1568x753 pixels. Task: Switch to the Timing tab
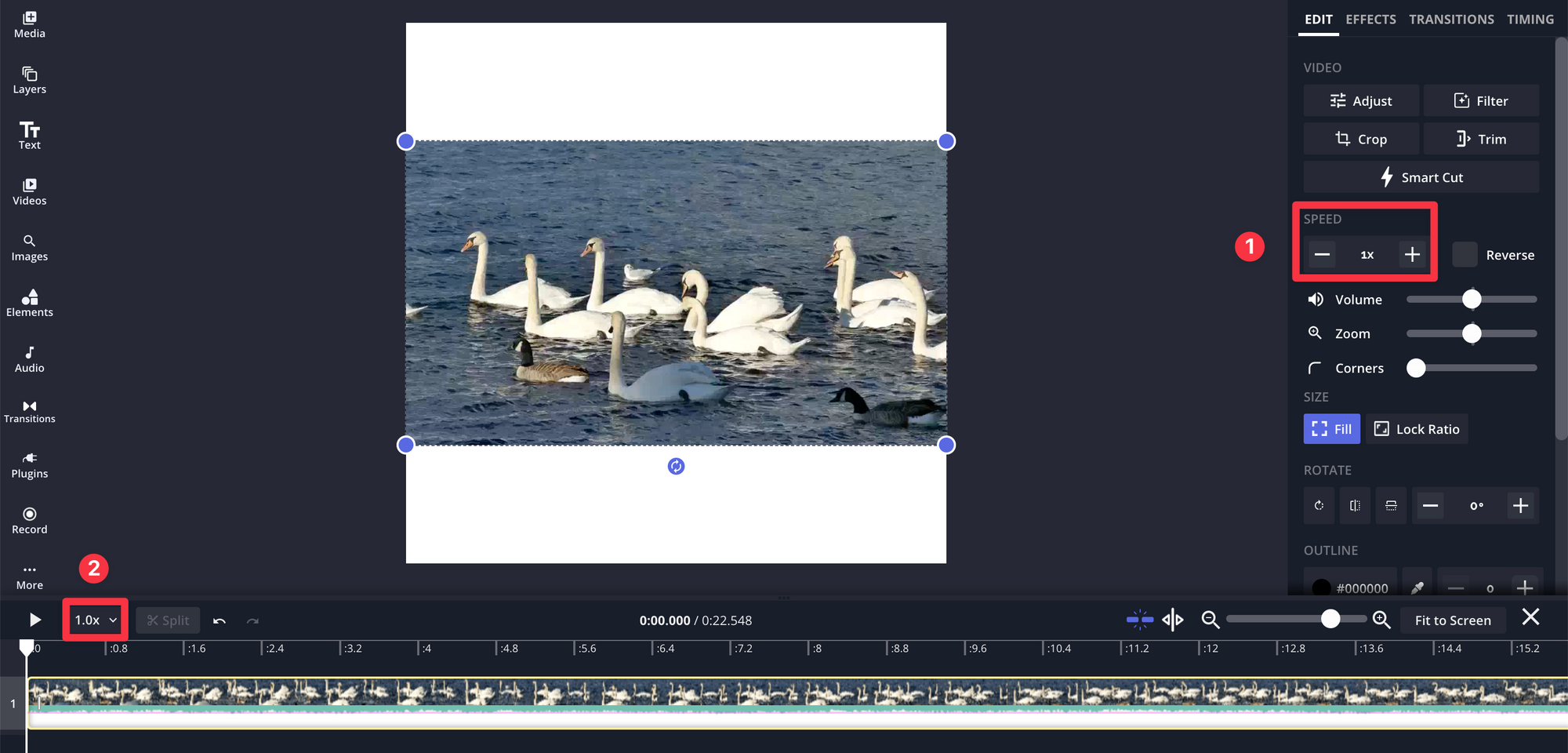(x=1530, y=20)
